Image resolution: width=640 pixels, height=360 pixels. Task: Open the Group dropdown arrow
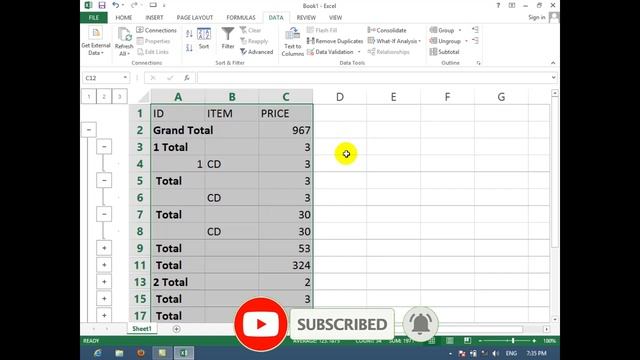pos(460,30)
